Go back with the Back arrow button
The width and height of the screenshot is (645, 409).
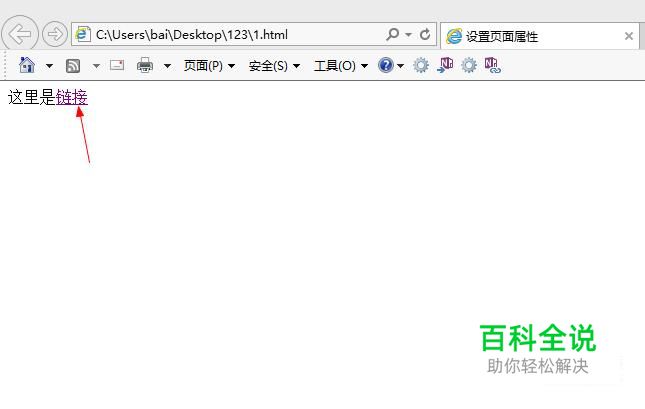pyautogui.click(x=20, y=34)
